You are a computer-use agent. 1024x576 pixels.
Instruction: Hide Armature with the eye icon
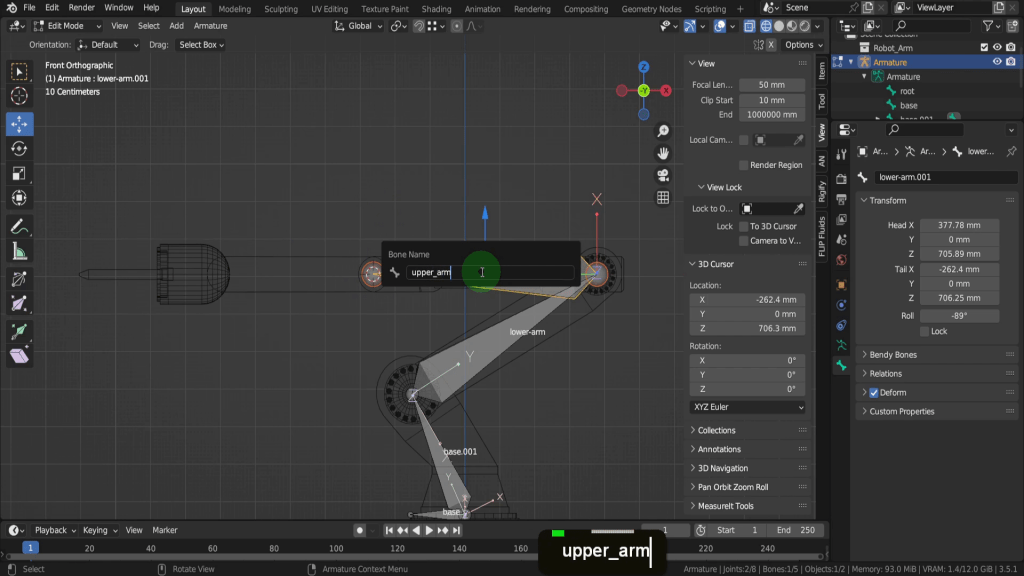click(x=997, y=62)
